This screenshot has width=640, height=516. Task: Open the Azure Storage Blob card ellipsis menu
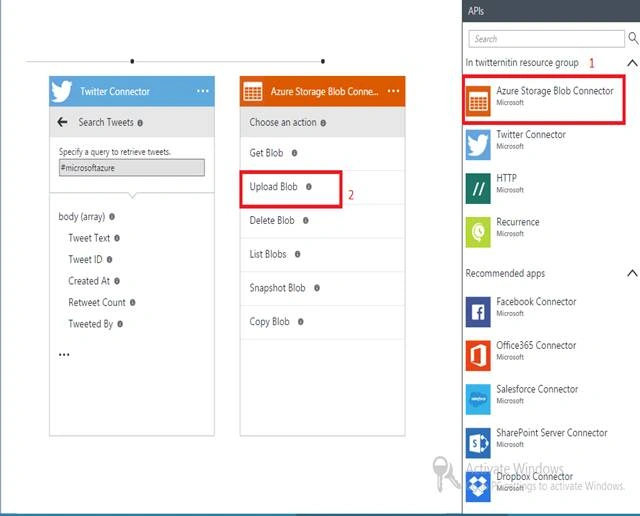[393, 91]
